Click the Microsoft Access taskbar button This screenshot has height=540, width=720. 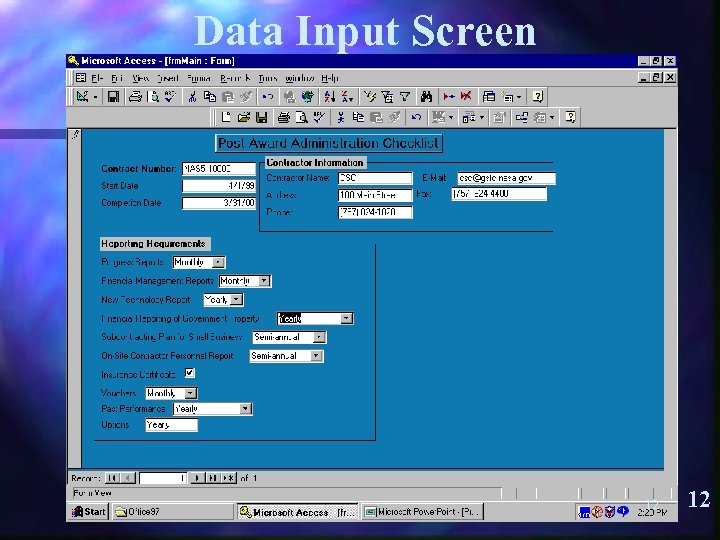[x=298, y=512]
